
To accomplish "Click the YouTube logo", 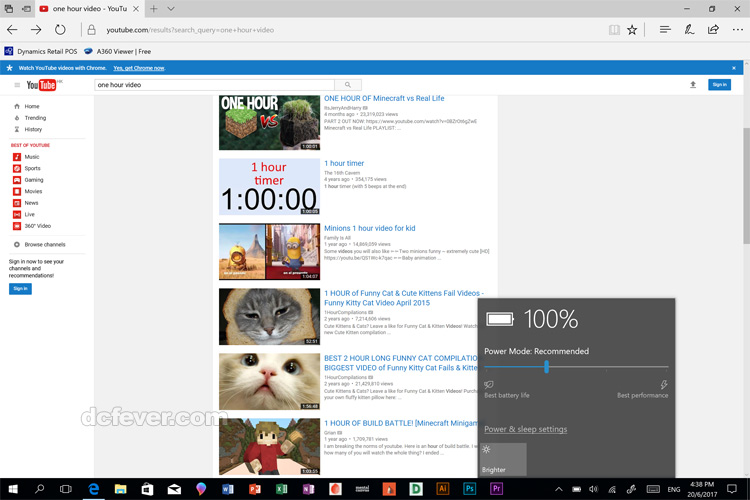I will pyautogui.click(x=41, y=85).
